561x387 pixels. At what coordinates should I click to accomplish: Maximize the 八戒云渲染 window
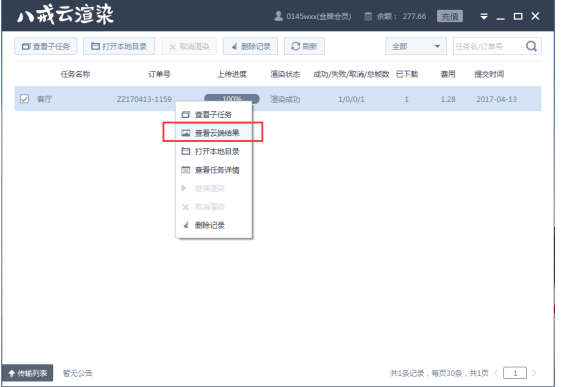click(x=518, y=16)
